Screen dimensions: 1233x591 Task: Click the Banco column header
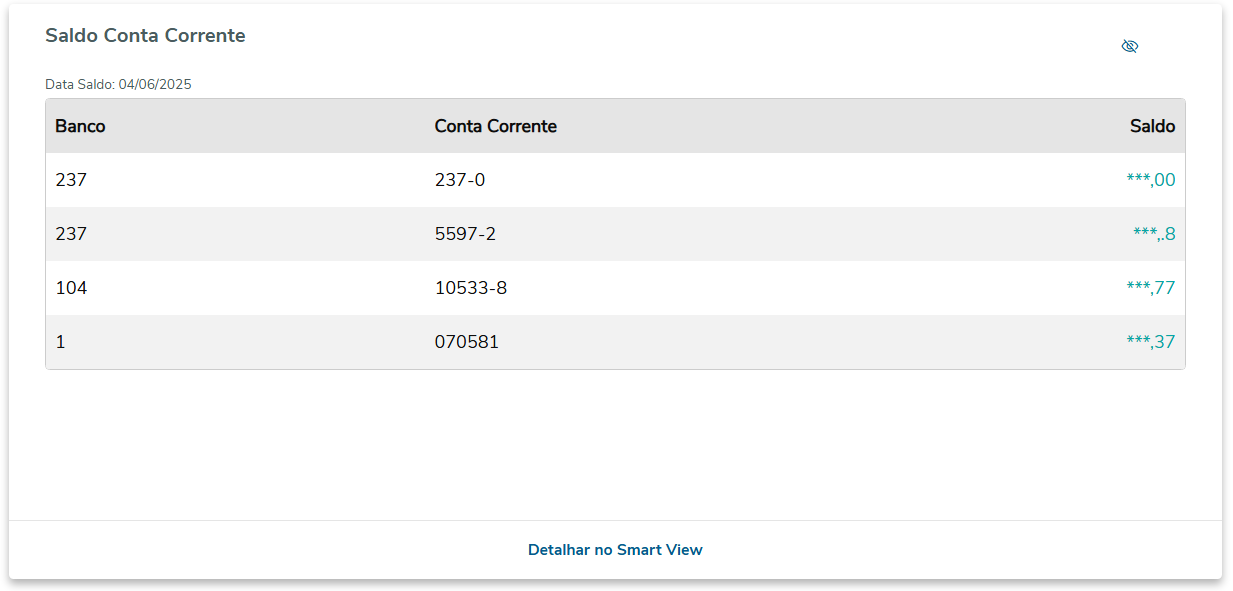point(80,126)
